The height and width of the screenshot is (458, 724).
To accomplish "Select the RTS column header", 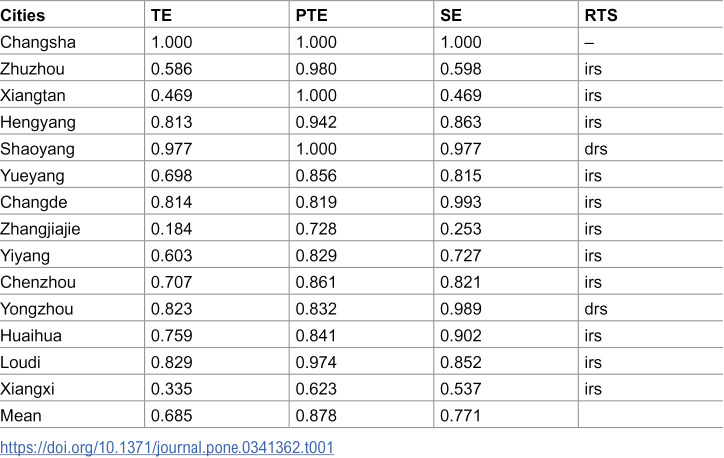I will (x=601, y=15).
